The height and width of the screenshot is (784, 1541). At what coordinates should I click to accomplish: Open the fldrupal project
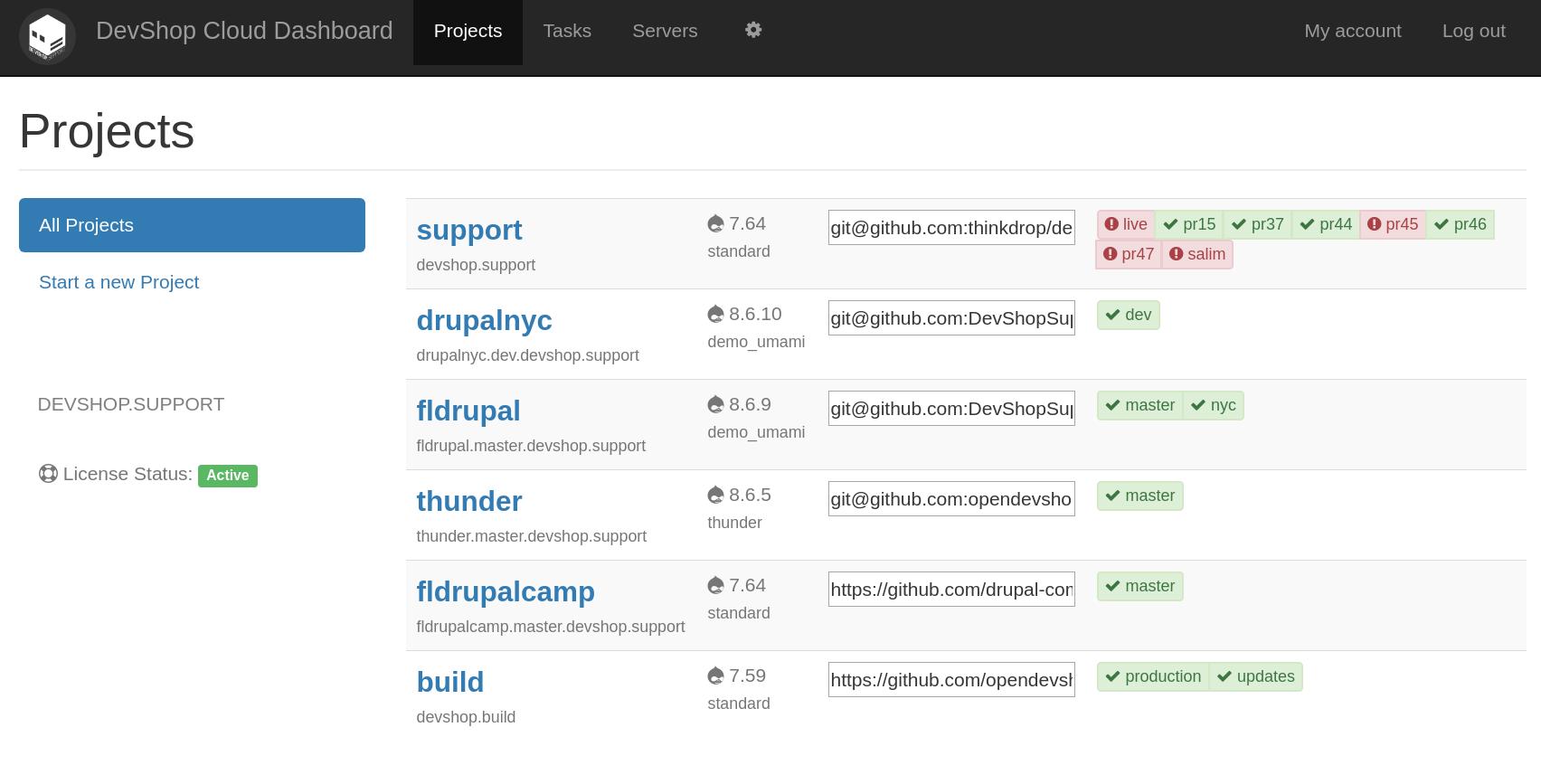pyautogui.click(x=468, y=411)
